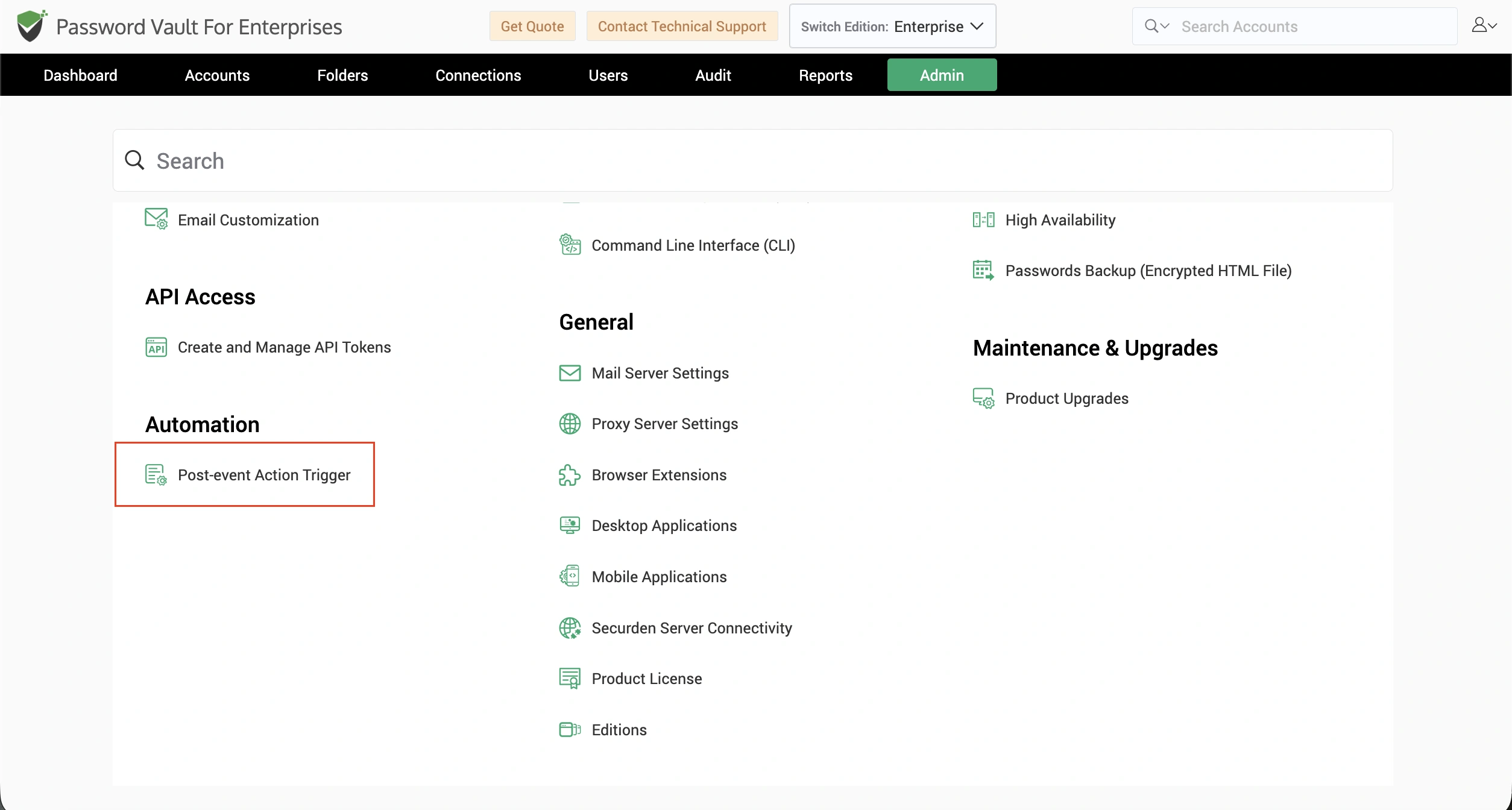Viewport: 1512px width, 810px height.
Task: Click the Post-event Action Trigger icon
Action: [156, 475]
